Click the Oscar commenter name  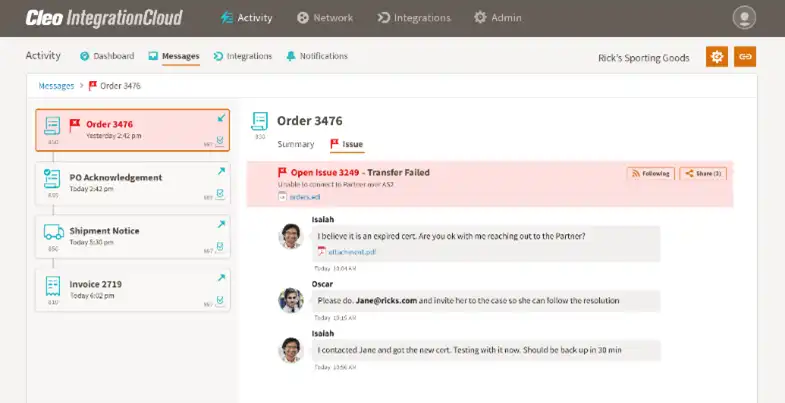click(x=322, y=284)
